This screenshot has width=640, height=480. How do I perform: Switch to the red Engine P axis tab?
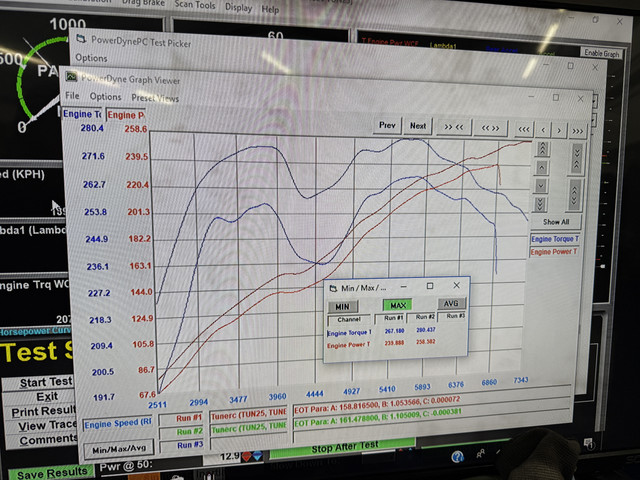(126, 115)
